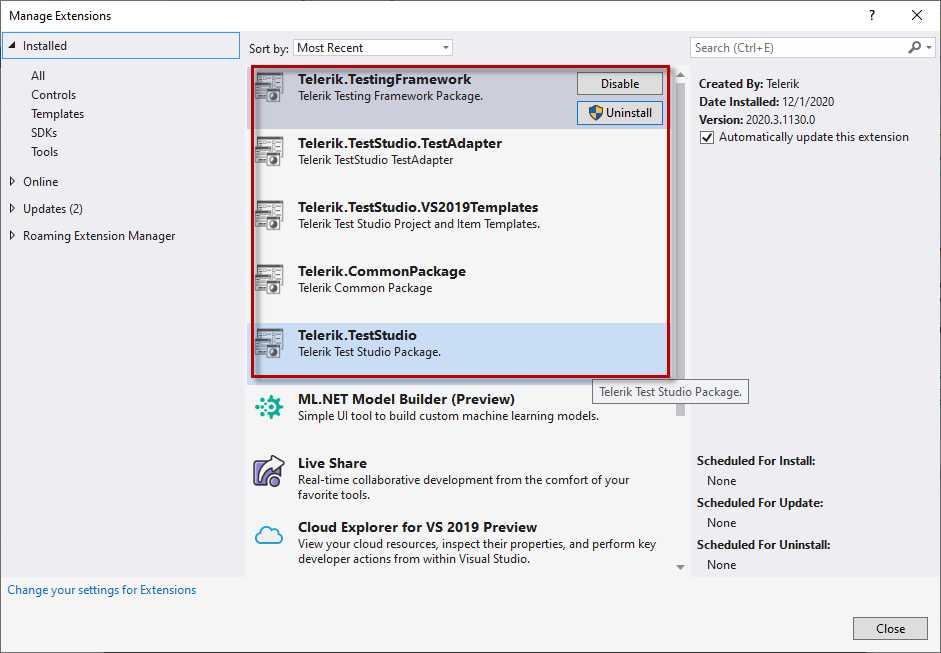Click the Telerik.TestStudio.TestAdapter extension icon
This screenshot has height=653, width=941.
269,152
